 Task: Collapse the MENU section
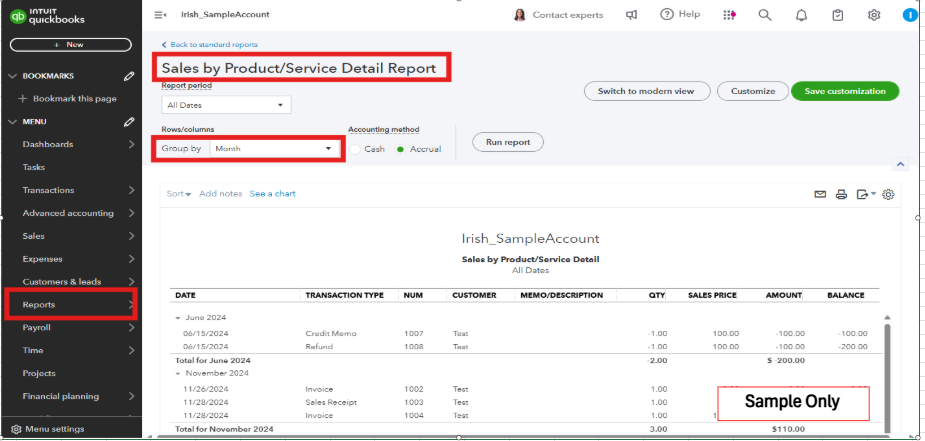click(x=13, y=122)
